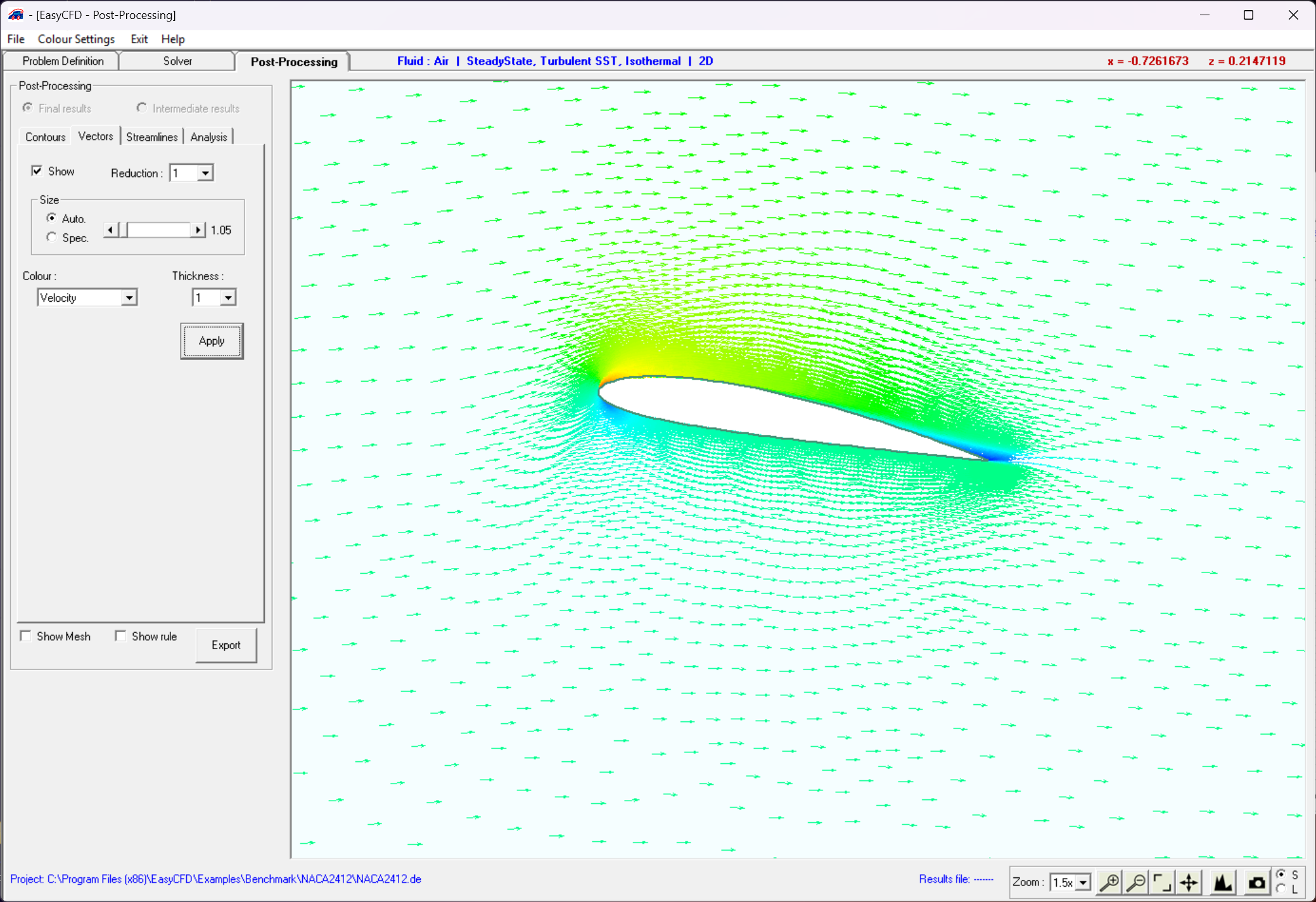Viewport: 1316px width, 902px height.
Task: Switch to the Problem Definition tab
Action: click(x=63, y=61)
